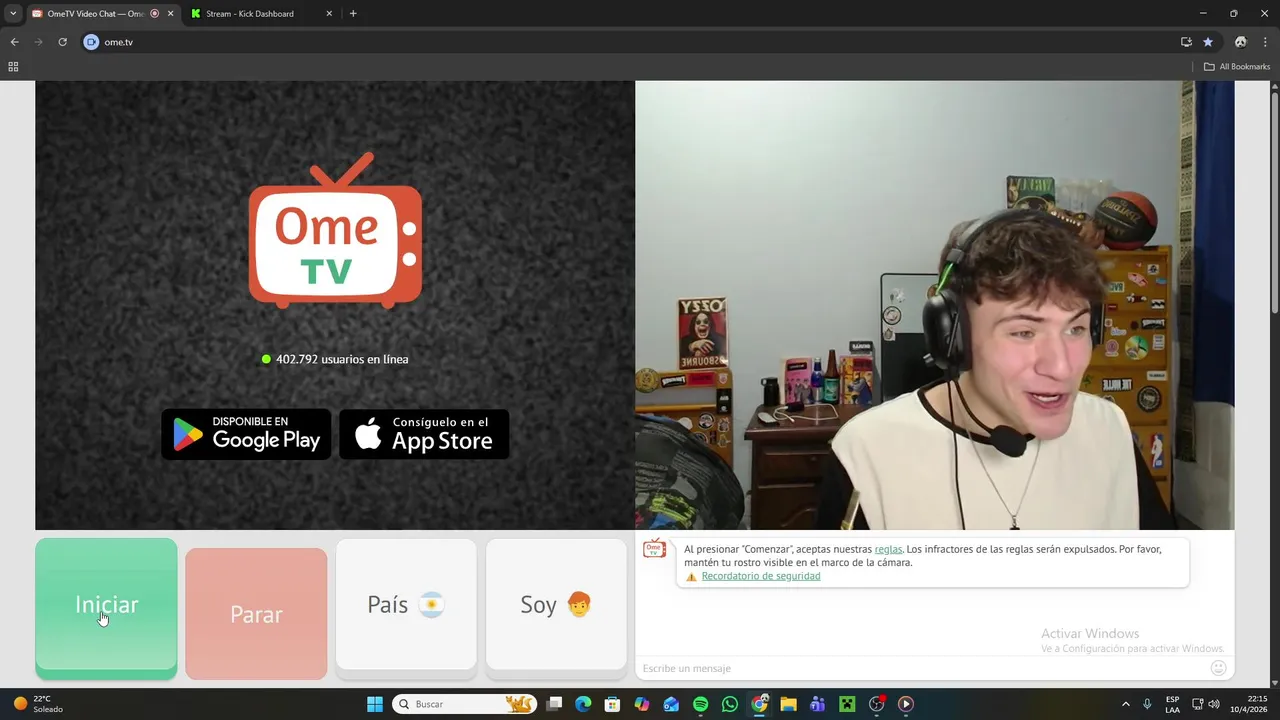
Task: Click the local webcam preview
Action: [934, 305]
